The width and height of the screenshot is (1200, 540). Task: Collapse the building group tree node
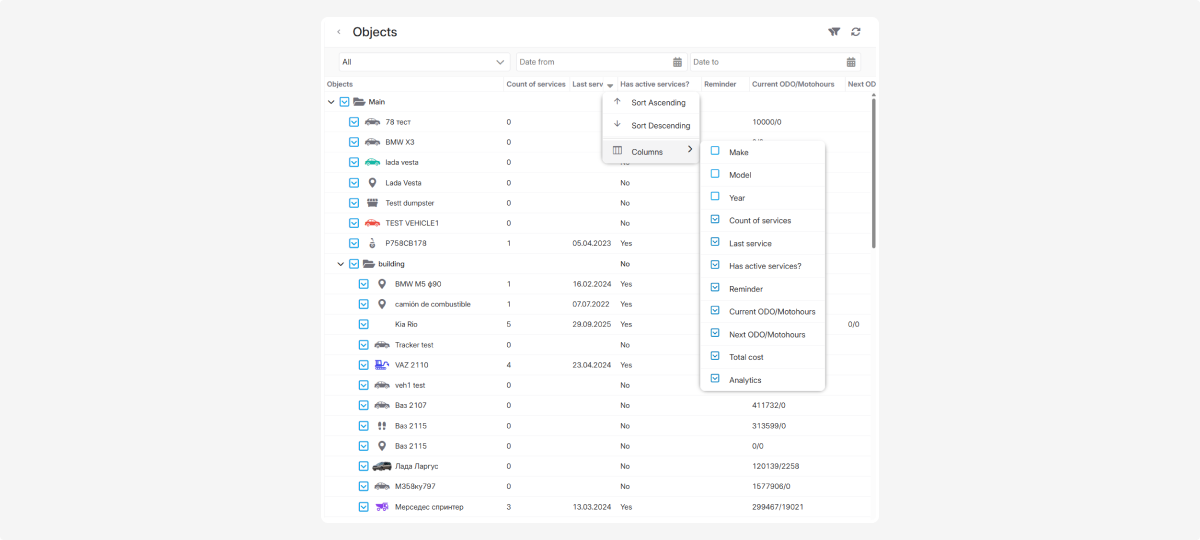pyautogui.click(x=341, y=264)
